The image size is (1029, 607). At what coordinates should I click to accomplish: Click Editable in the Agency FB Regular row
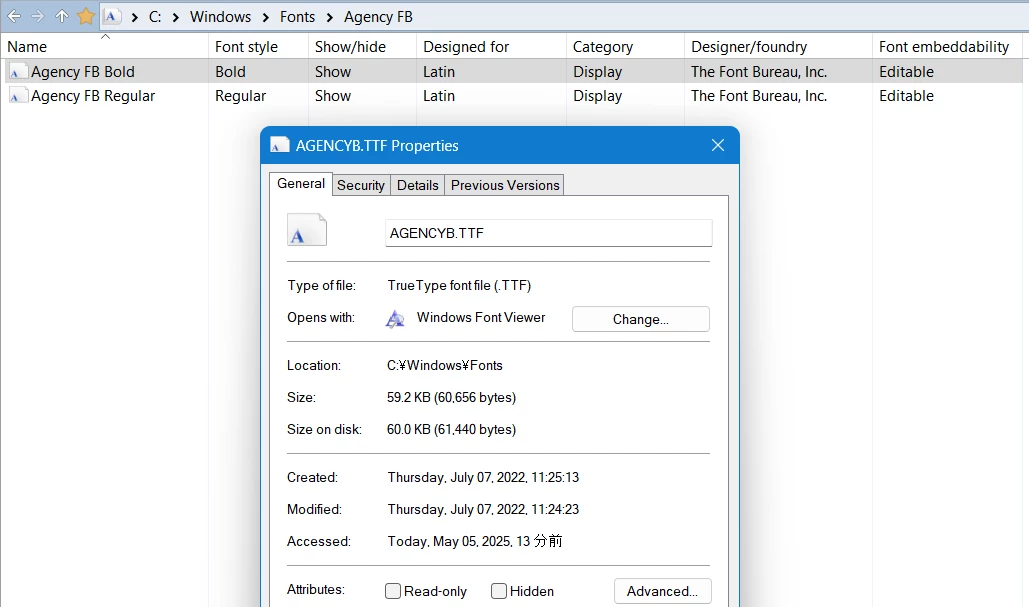[x=906, y=96]
